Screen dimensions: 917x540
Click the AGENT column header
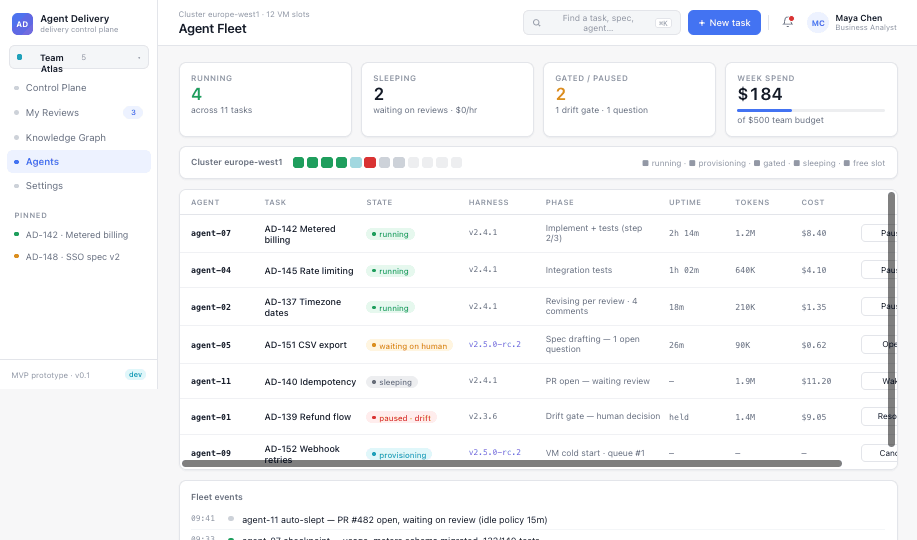[205, 202]
